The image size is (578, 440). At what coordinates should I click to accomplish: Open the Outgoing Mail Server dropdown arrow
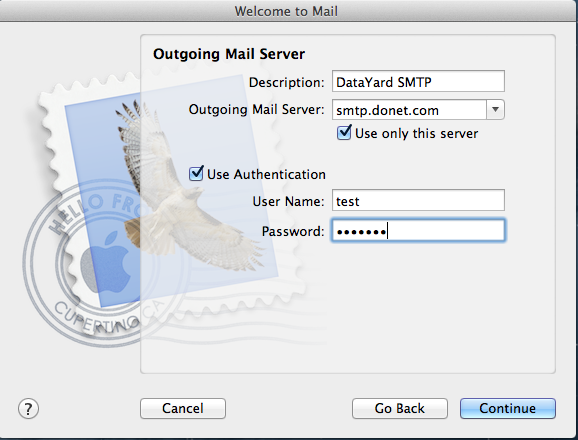pos(495,109)
